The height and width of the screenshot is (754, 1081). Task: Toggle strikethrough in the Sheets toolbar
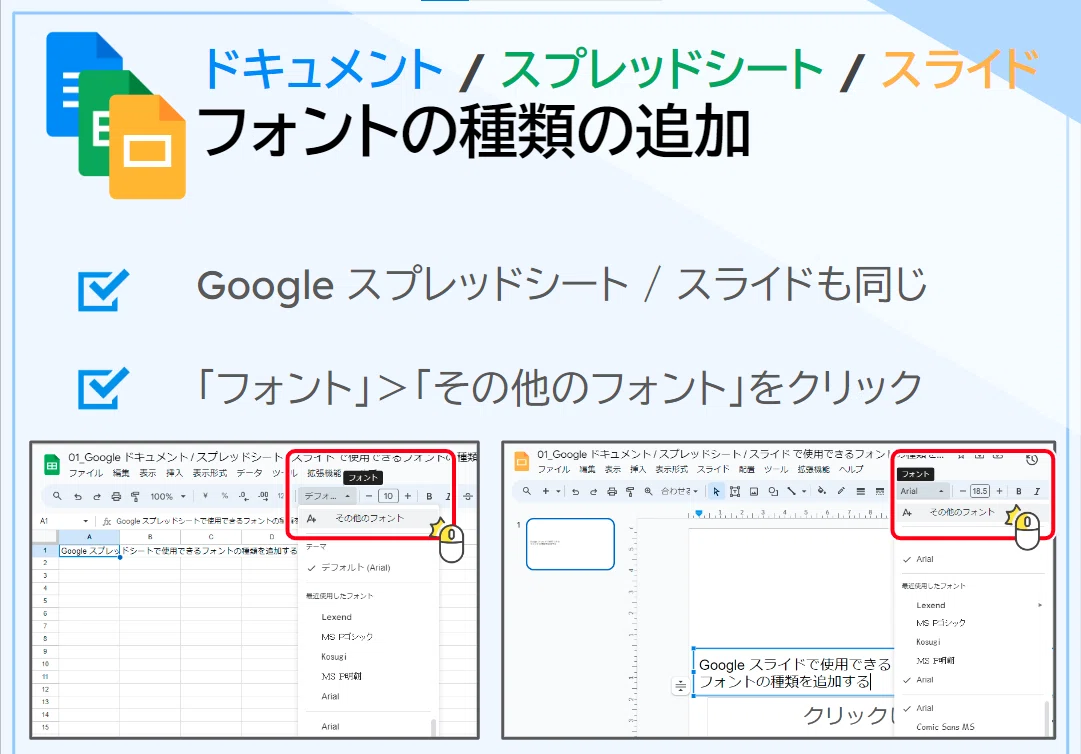point(468,496)
